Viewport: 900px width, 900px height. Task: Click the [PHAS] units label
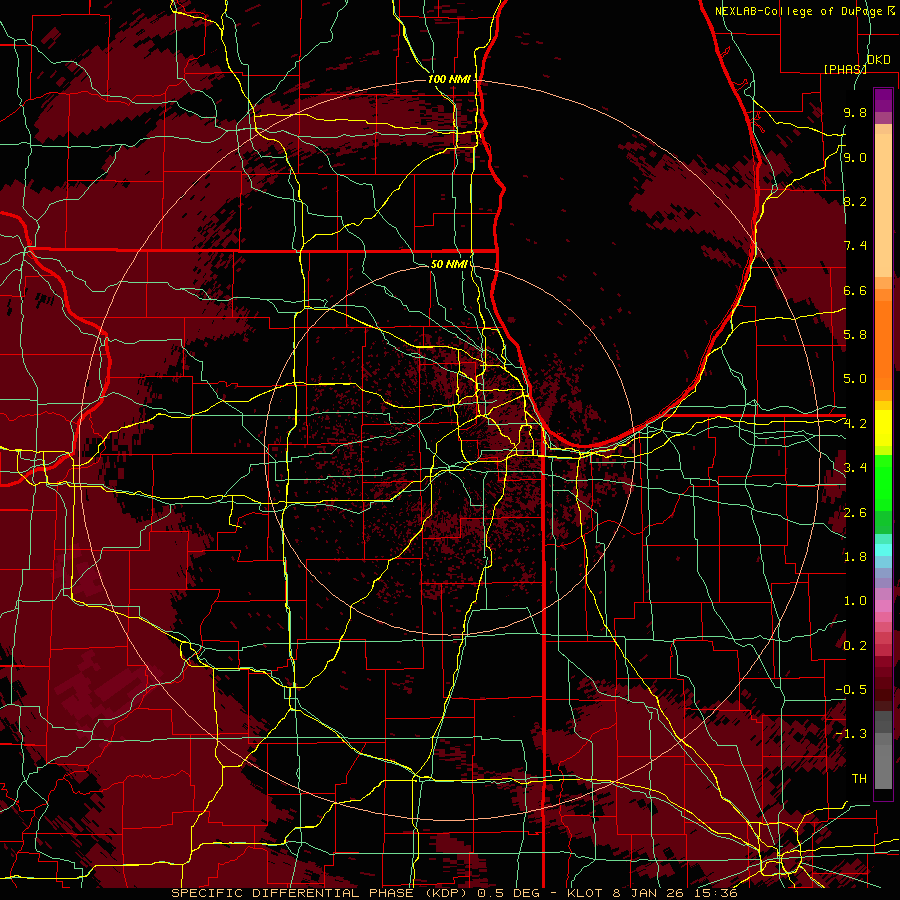click(x=845, y=69)
